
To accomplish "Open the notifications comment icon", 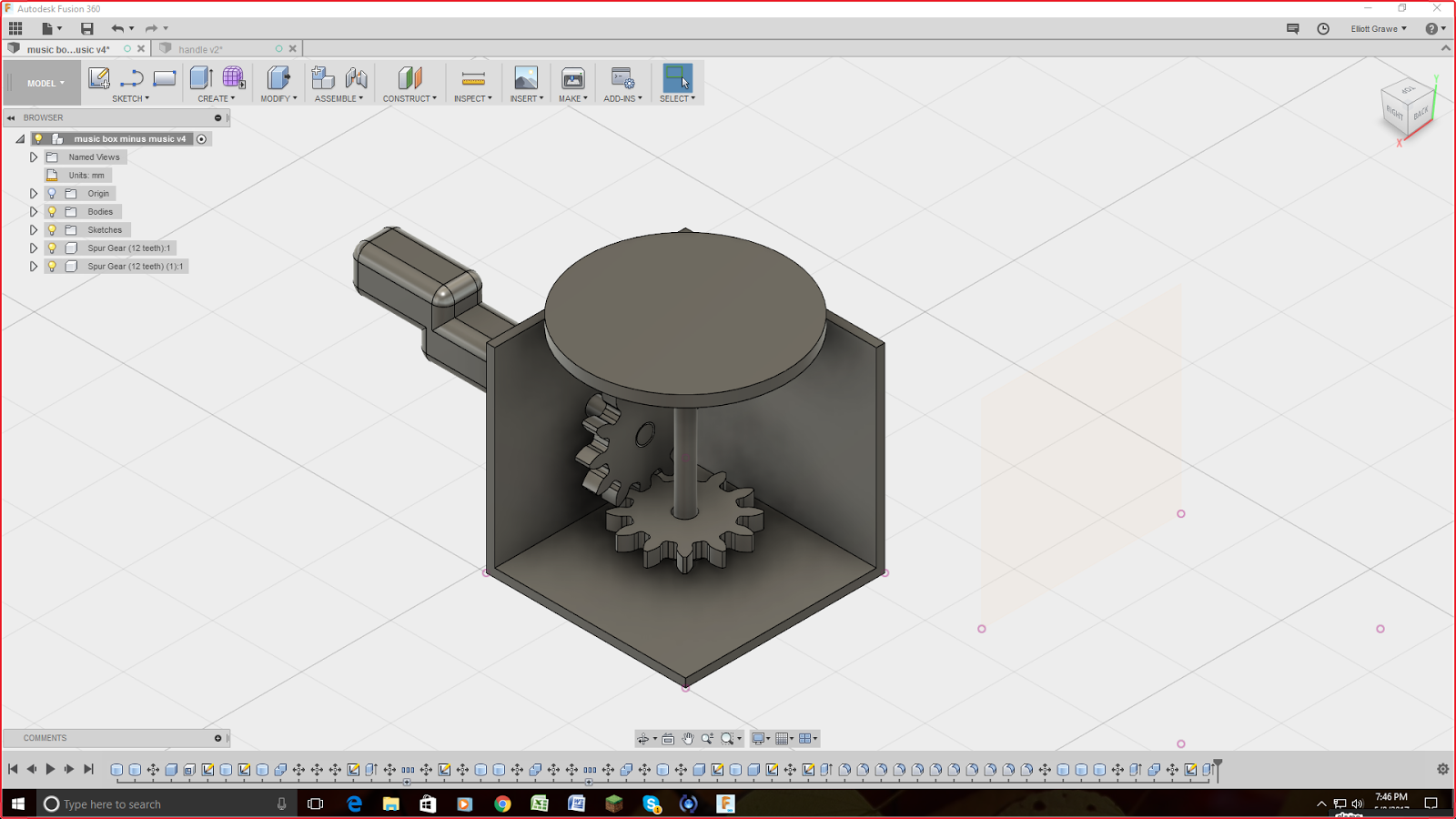I will (1292, 29).
